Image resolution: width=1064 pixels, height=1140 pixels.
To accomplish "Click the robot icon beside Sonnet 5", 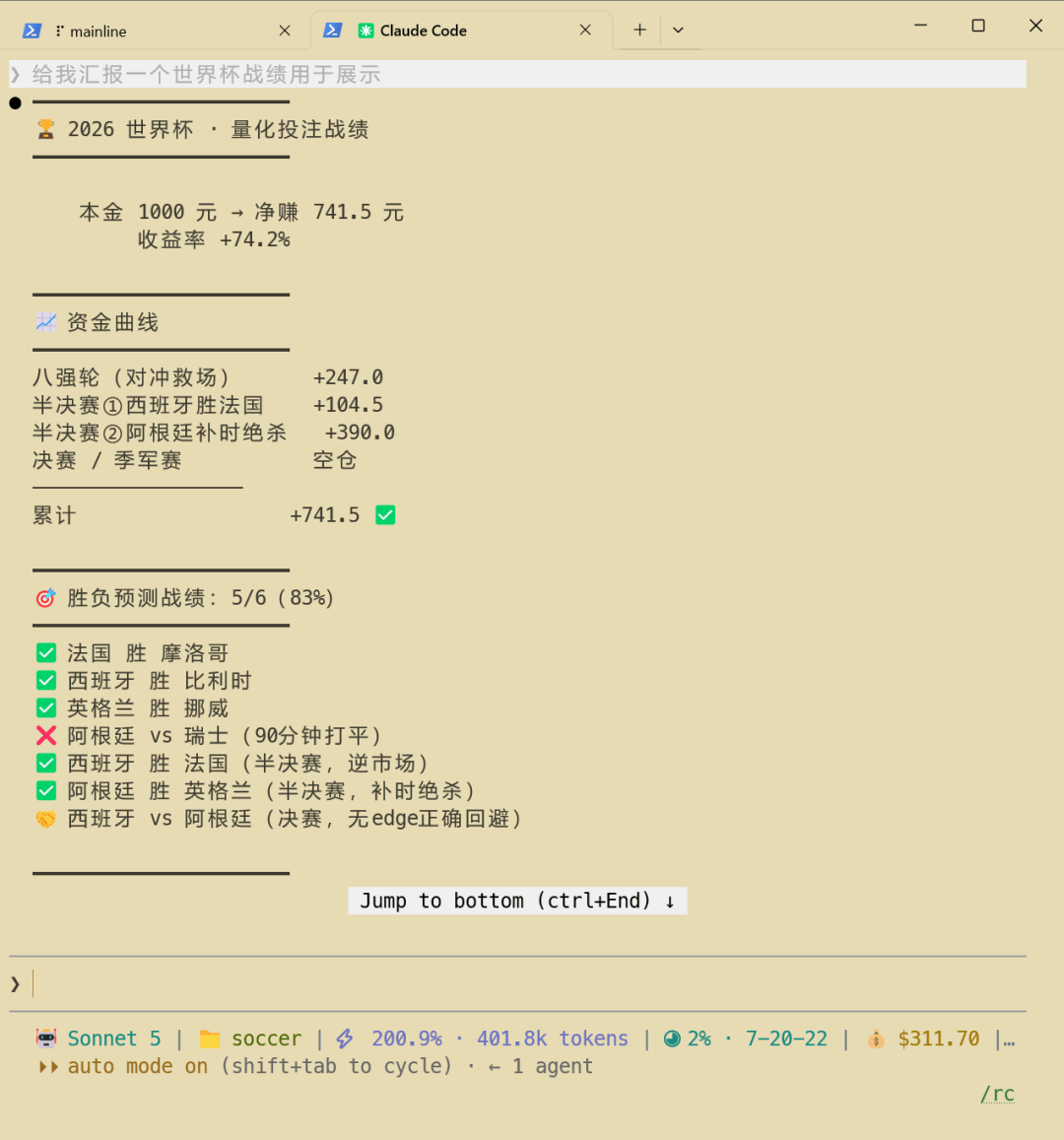I will point(46,1039).
